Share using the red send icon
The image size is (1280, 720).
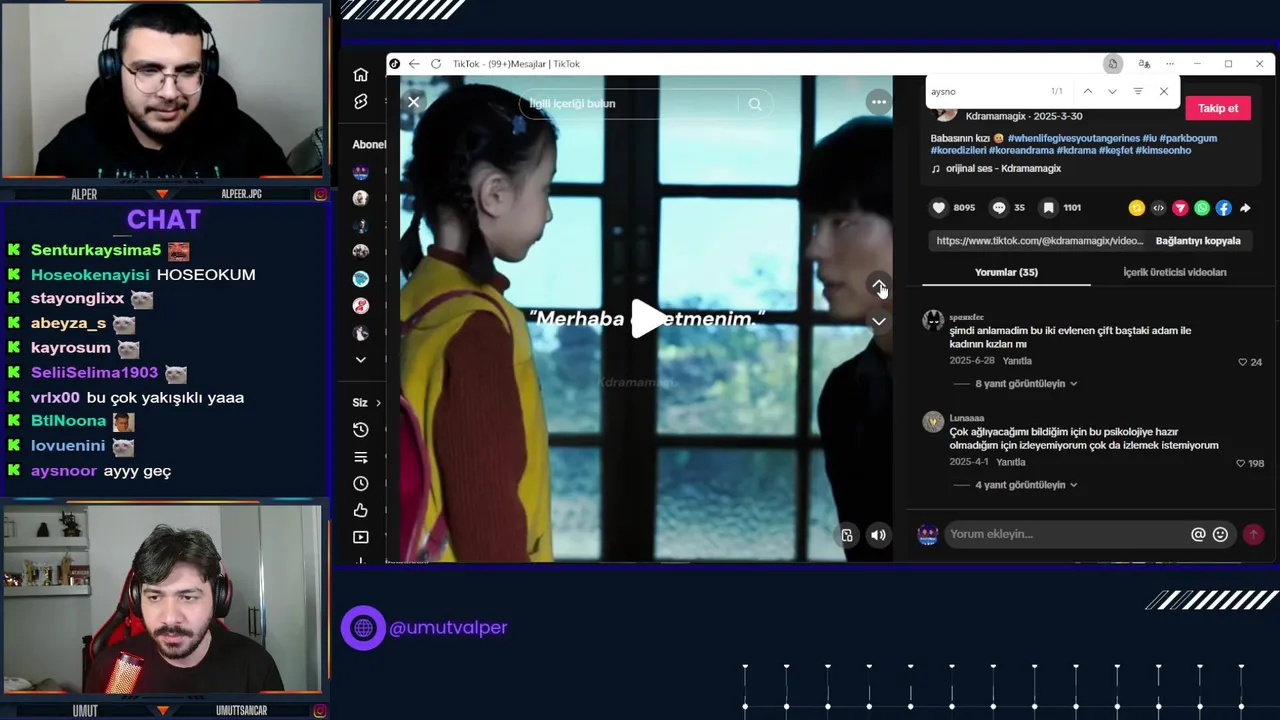pos(1180,208)
